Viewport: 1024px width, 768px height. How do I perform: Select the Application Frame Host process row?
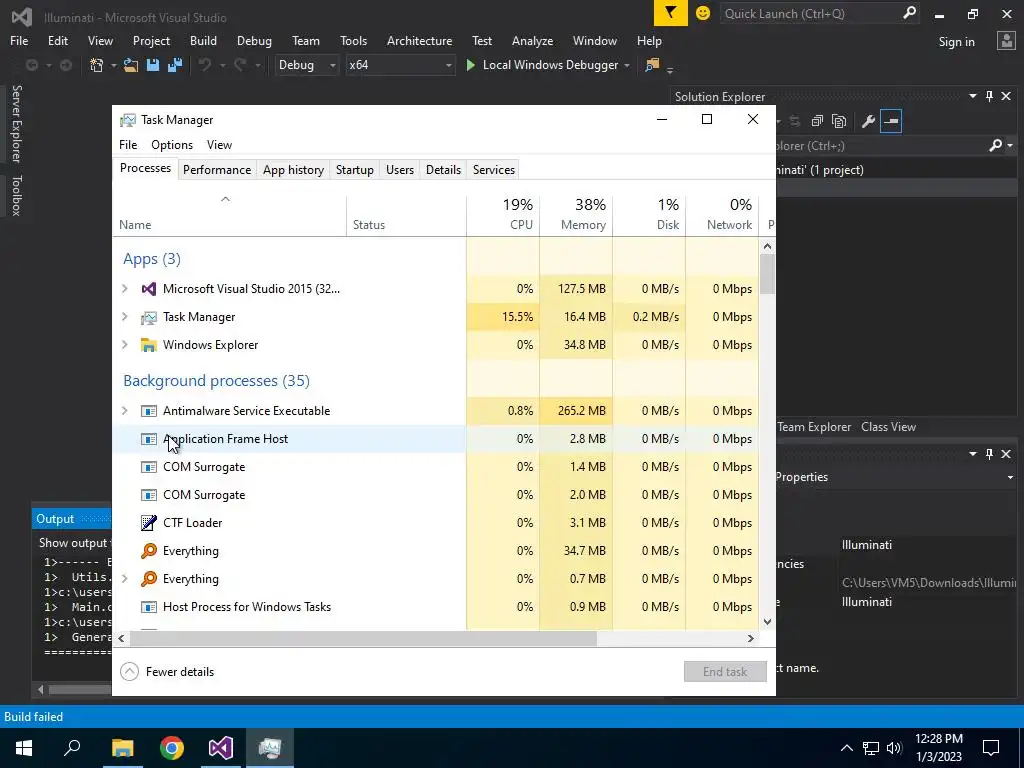[436, 438]
